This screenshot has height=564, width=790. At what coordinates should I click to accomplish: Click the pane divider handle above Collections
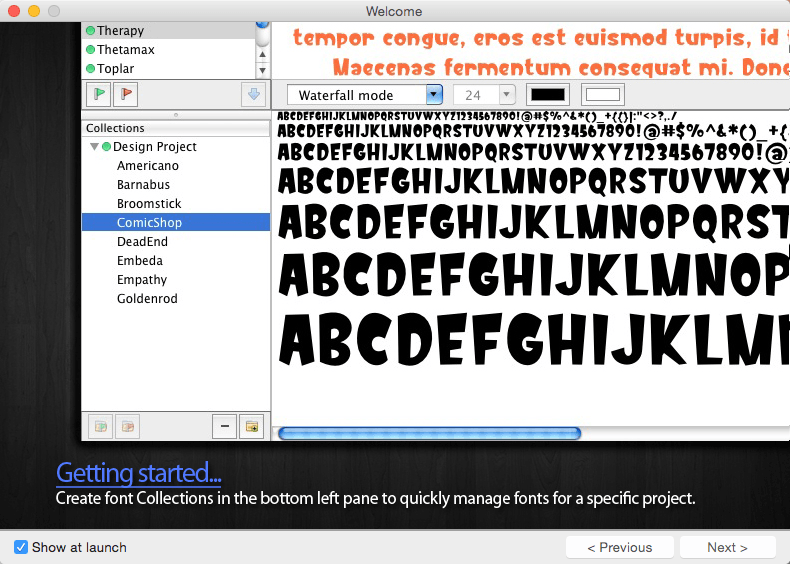click(x=176, y=115)
